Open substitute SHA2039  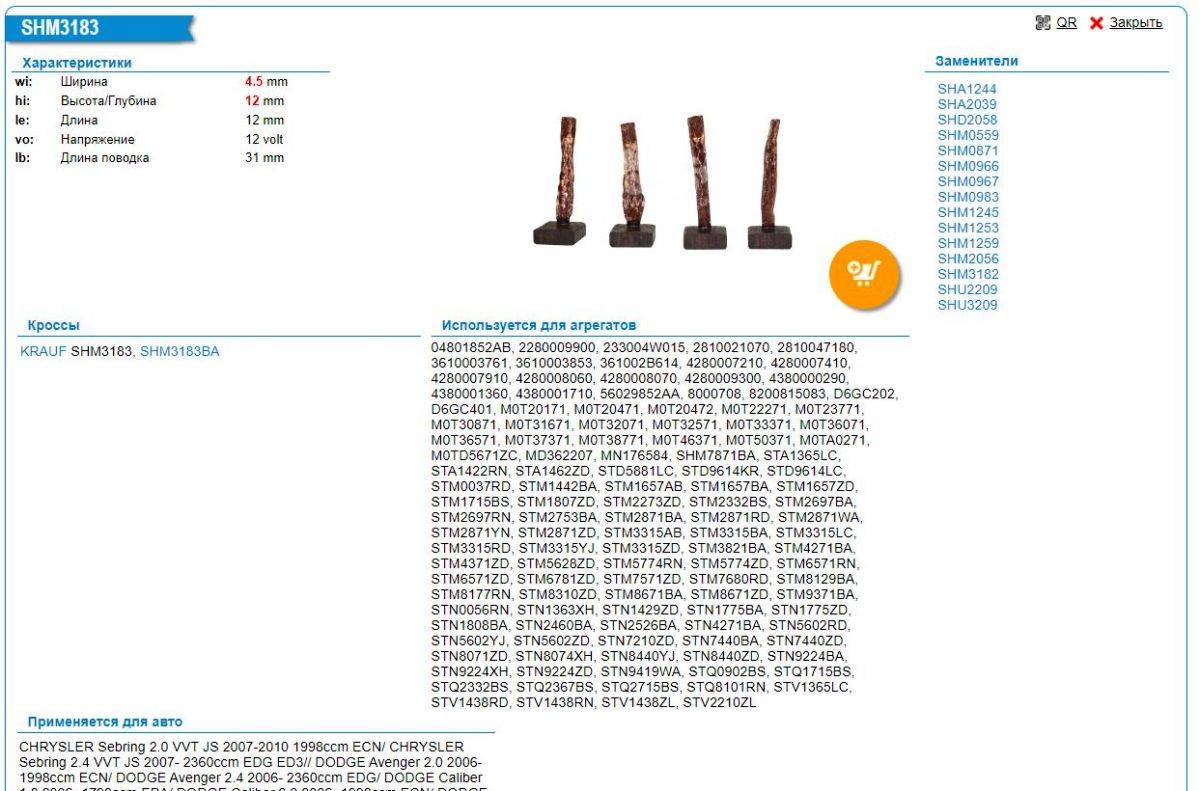(966, 104)
